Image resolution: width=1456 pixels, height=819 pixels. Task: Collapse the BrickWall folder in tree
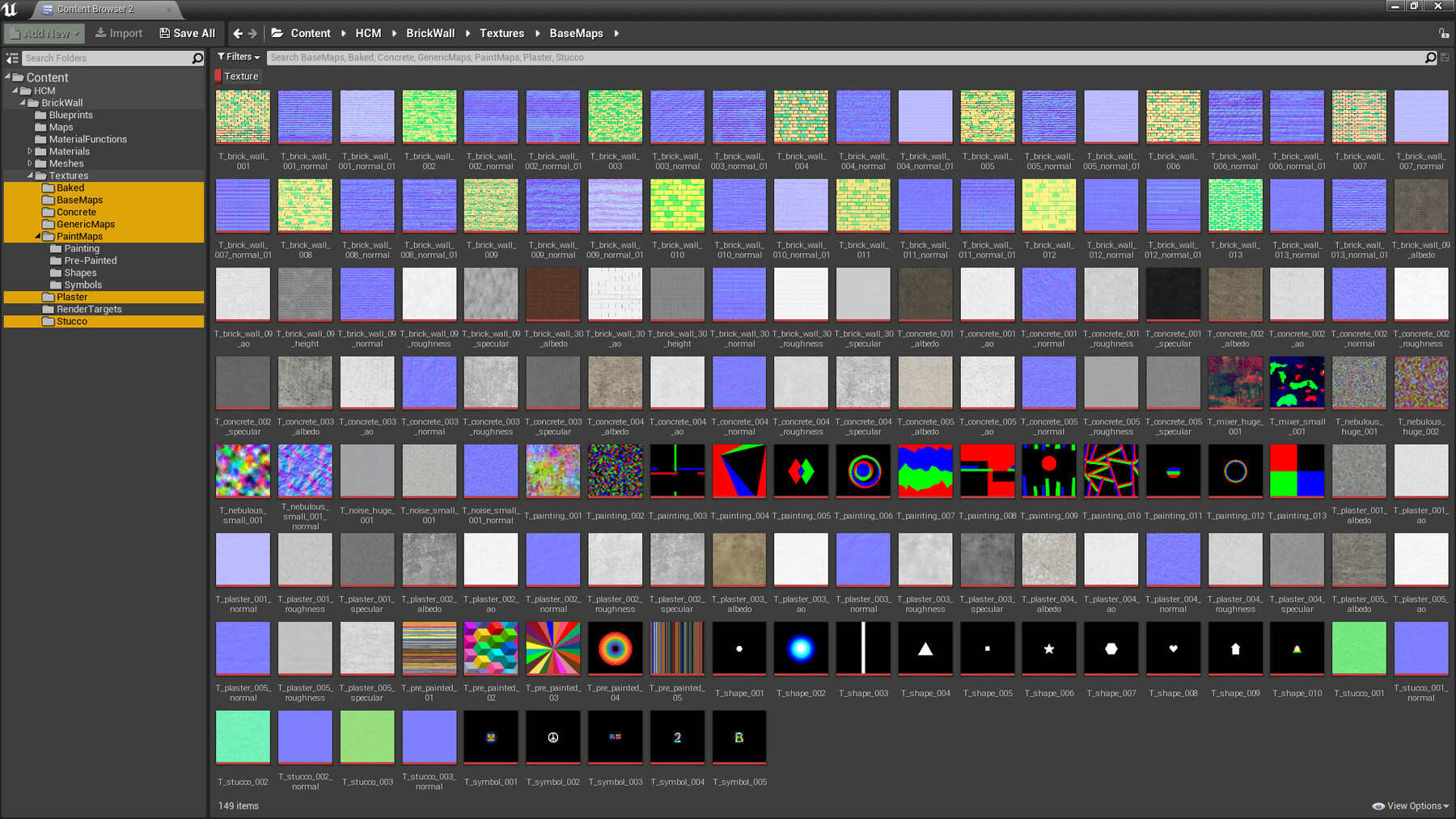pyautogui.click(x=23, y=103)
